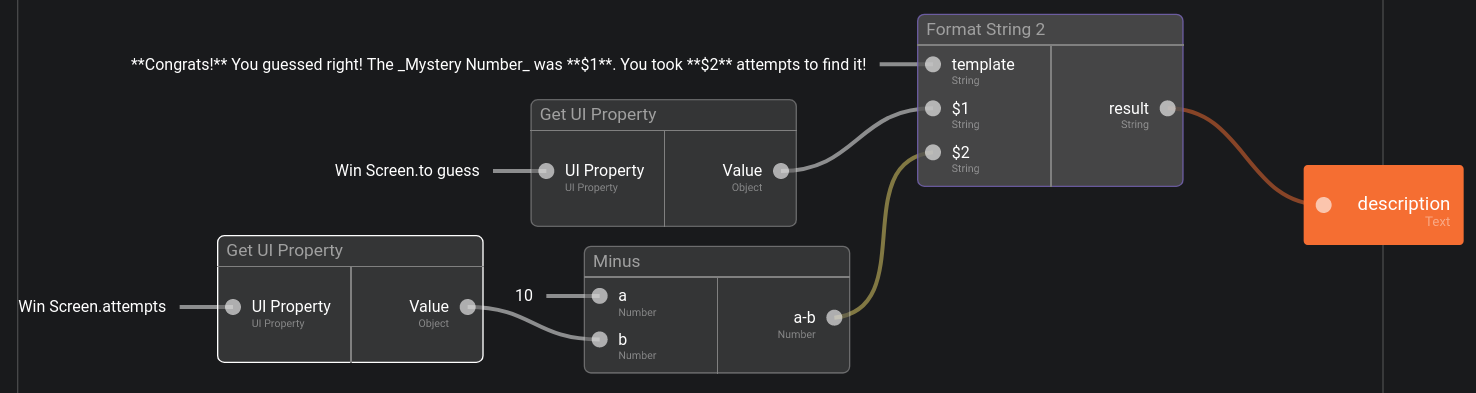Click the UI Property input port fed by Win Screen.to guess
Image resolution: width=1476 pixels, height=393 pixels.
point(546,170)
